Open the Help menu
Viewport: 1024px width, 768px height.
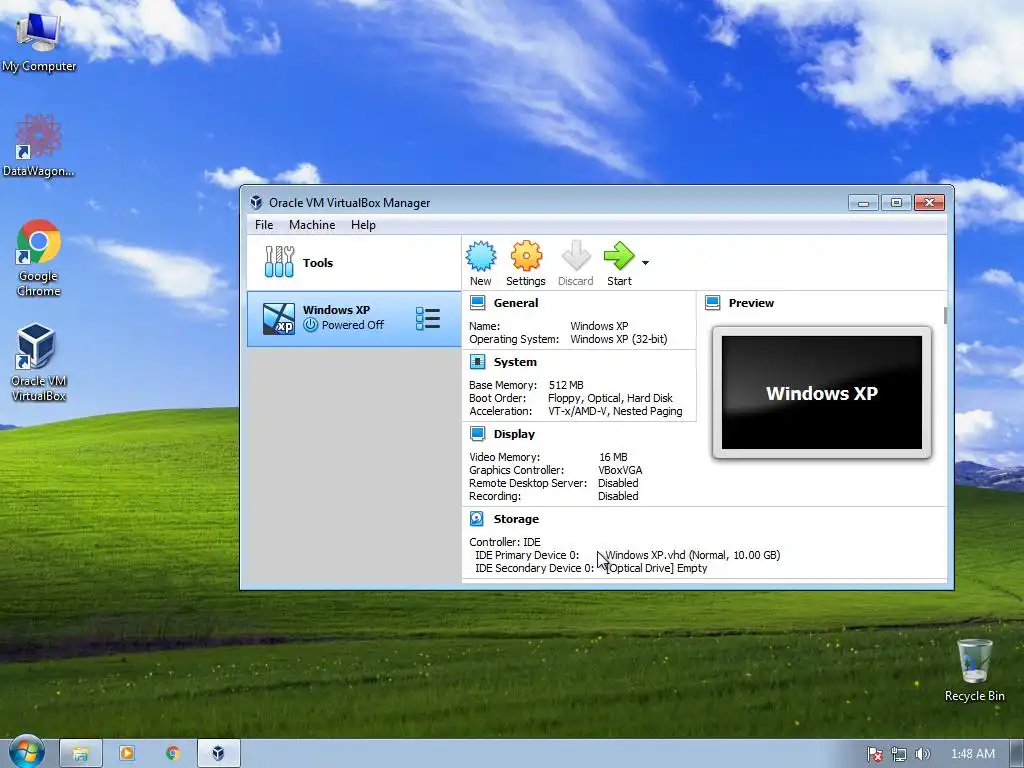363,225
